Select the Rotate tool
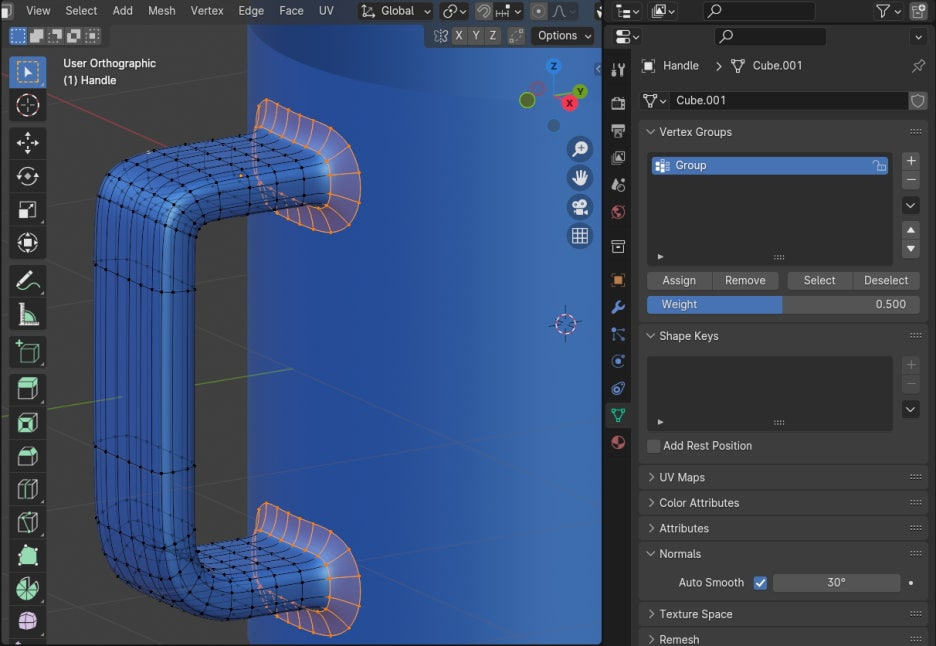Screen dimensions: 936x646 pyautogui.click(x=28, y=176)
